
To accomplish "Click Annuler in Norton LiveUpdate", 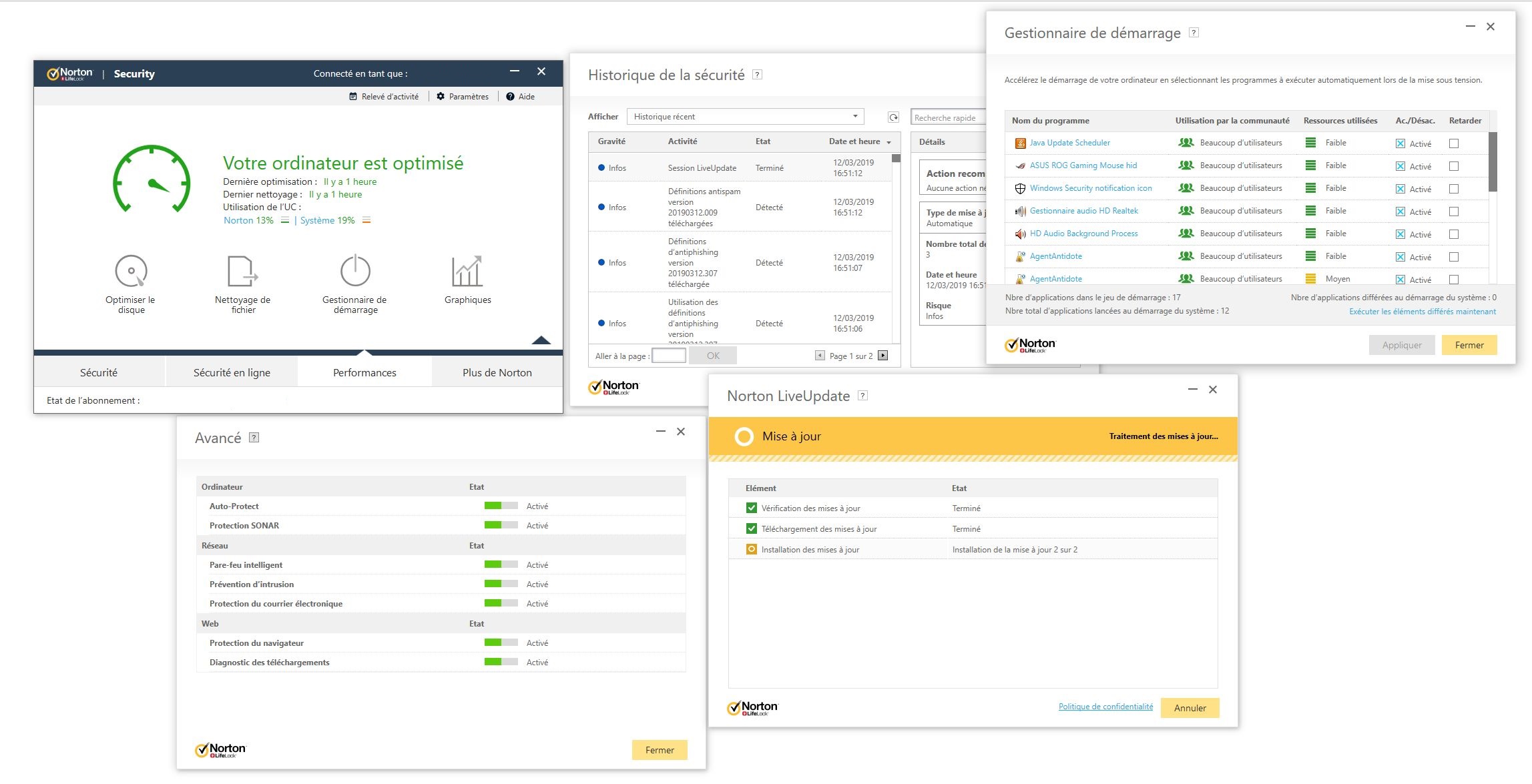I will [x=1190, y=708].
